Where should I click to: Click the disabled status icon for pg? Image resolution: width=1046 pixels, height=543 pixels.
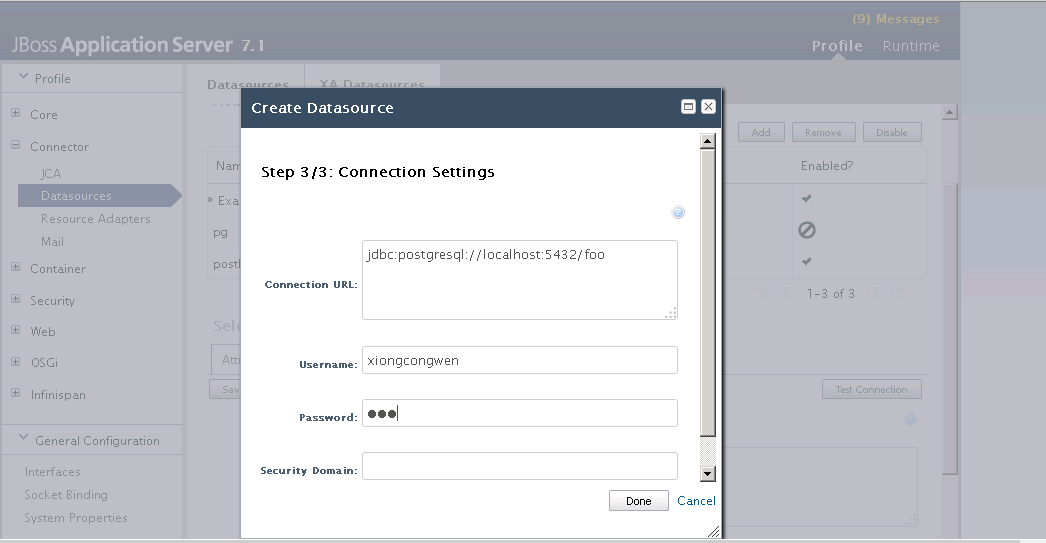[806, 230]
